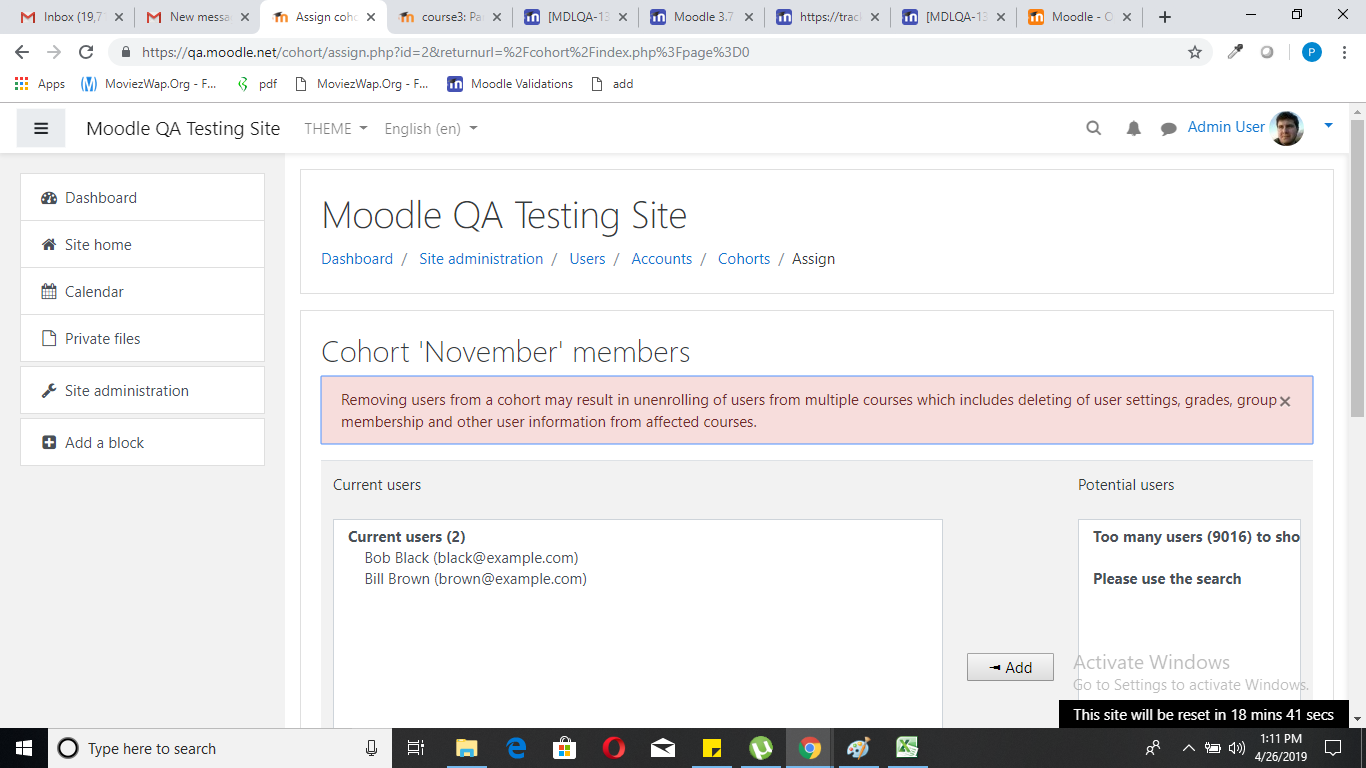Open Mail app from taskbar
This screenshot has width=1366, height=768.
(x=663, y=748)
